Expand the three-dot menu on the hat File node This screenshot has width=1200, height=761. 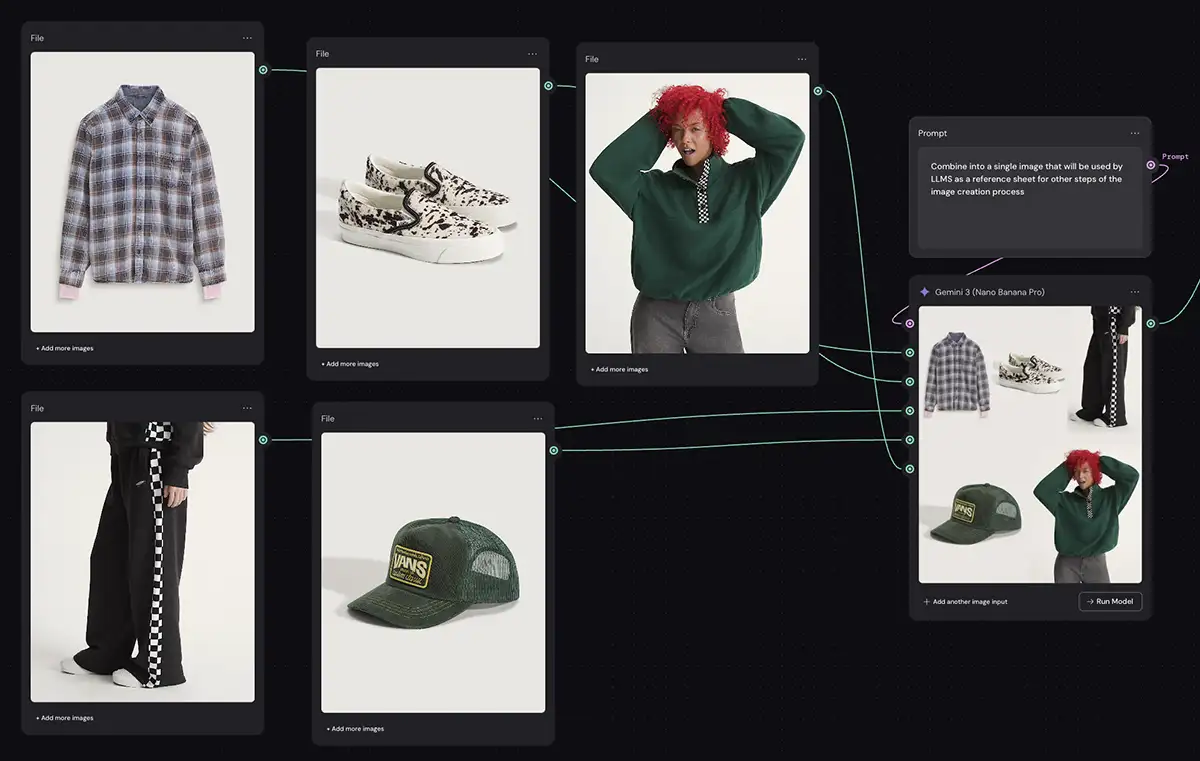click(538, 419)
